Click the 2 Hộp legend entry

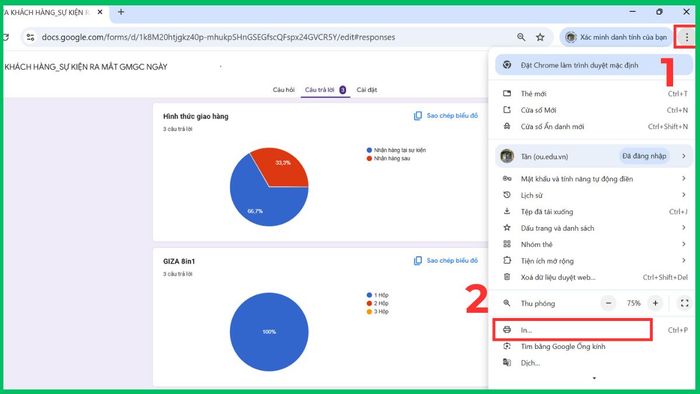[x=377, y=303]
